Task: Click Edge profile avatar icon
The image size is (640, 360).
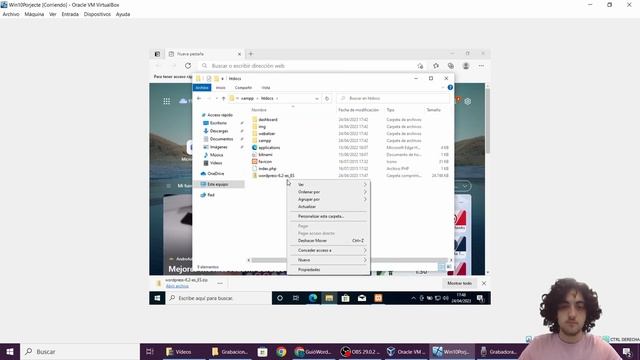Action: point(466,66)
